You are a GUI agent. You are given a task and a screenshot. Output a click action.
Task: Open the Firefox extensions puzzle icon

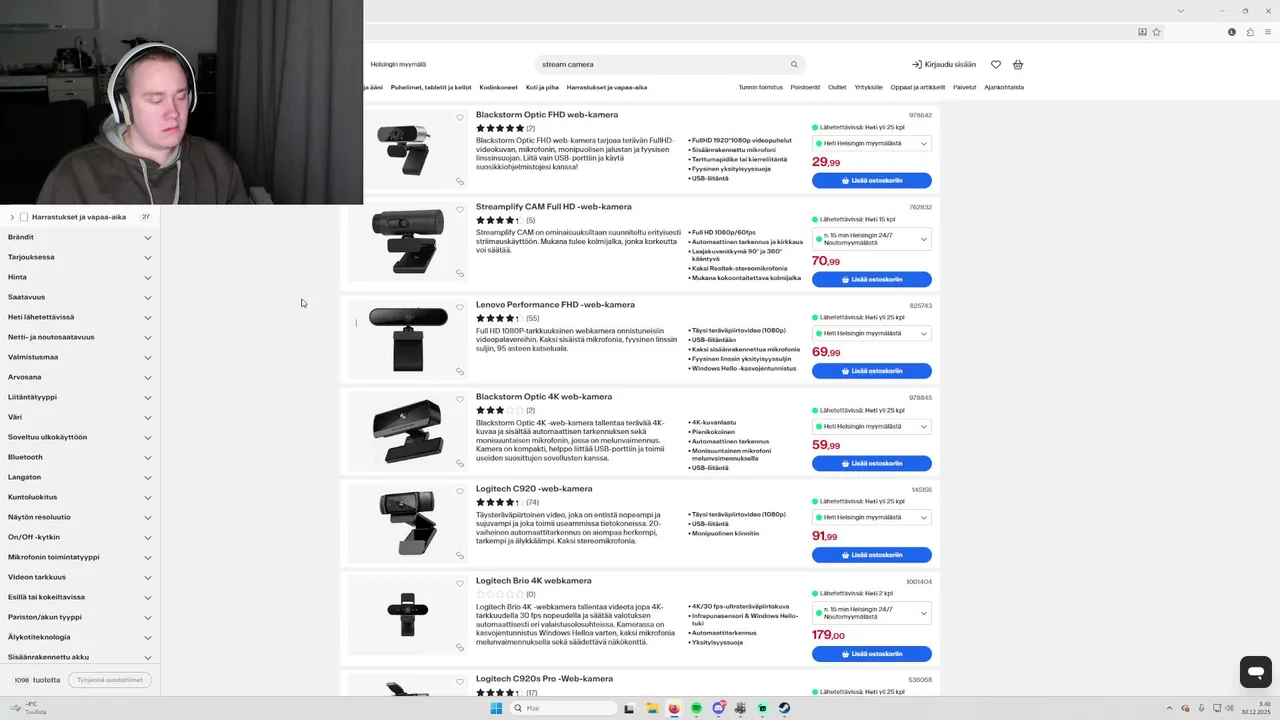[x=1250, y=32]
